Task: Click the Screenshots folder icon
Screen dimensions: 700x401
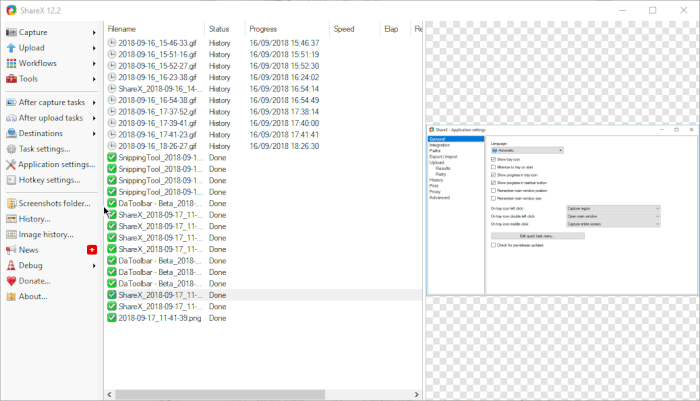Action: coord(11,203)
